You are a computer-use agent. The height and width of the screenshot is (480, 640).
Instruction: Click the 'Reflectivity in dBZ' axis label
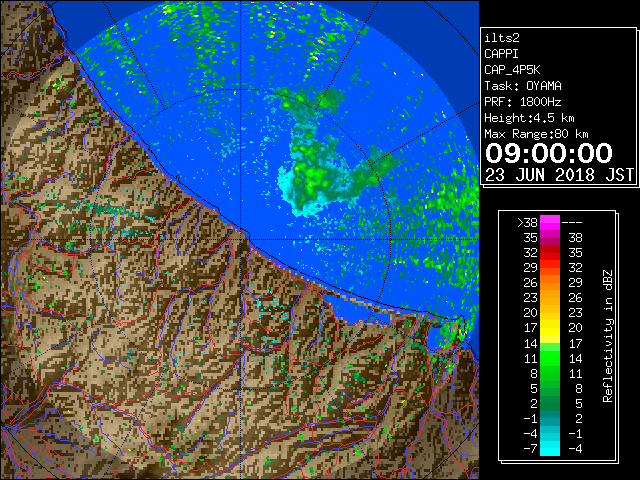pyautogui.click(x=608, y=336)
